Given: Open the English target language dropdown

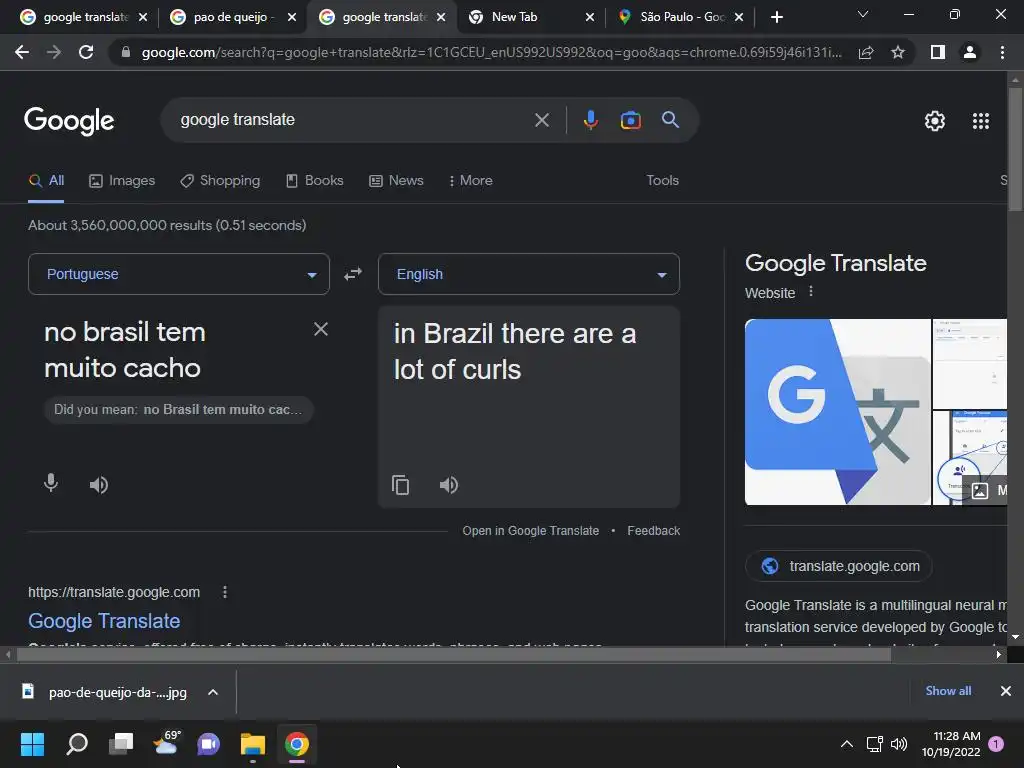Looking at the screenshot, I should [529, 274].
